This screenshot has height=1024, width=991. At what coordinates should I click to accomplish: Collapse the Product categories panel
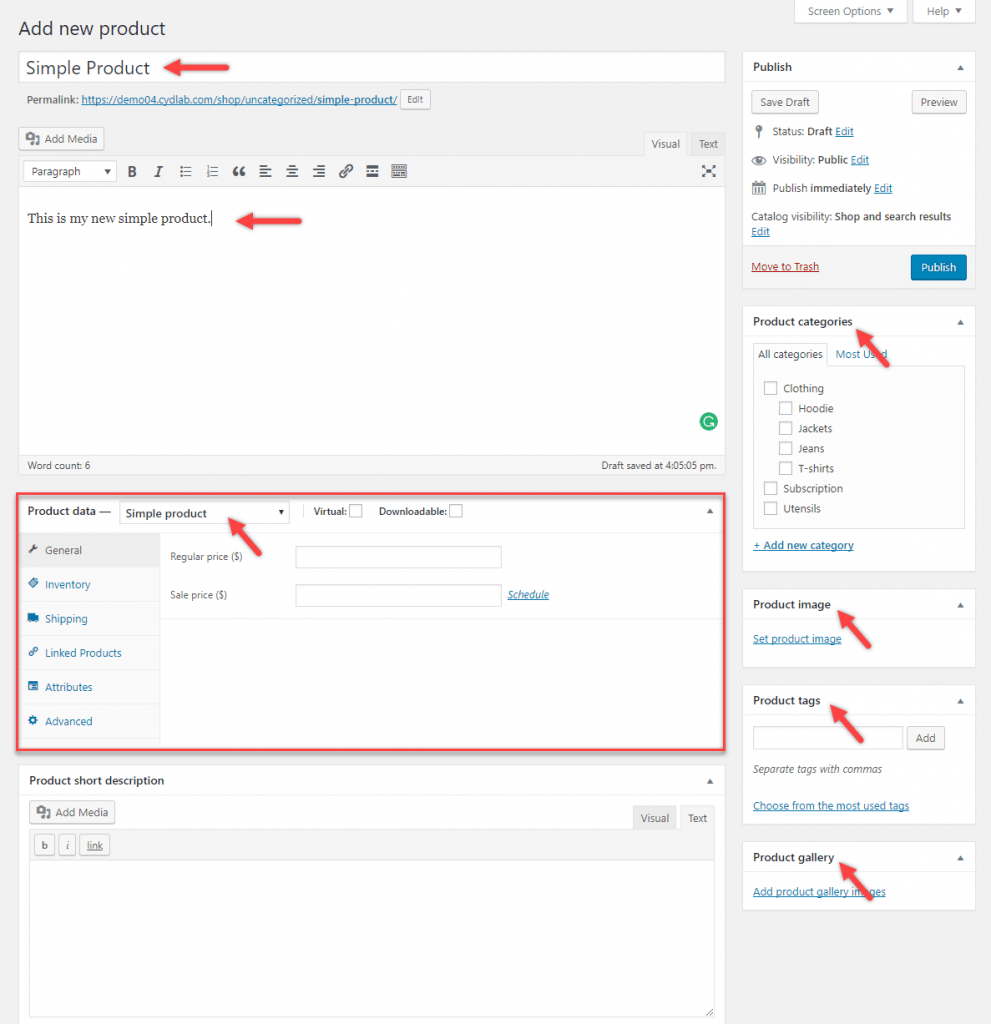pos(960,322)
